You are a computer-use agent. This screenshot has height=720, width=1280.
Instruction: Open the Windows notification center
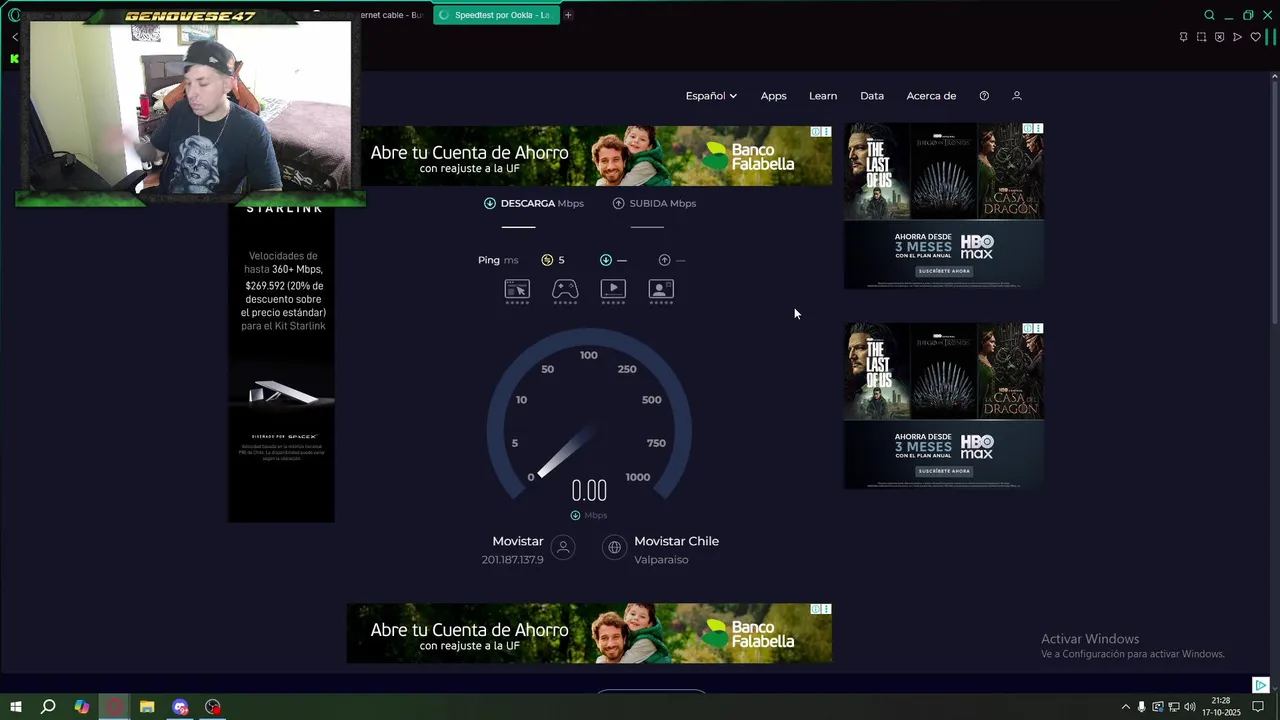tap(1258, 707)
